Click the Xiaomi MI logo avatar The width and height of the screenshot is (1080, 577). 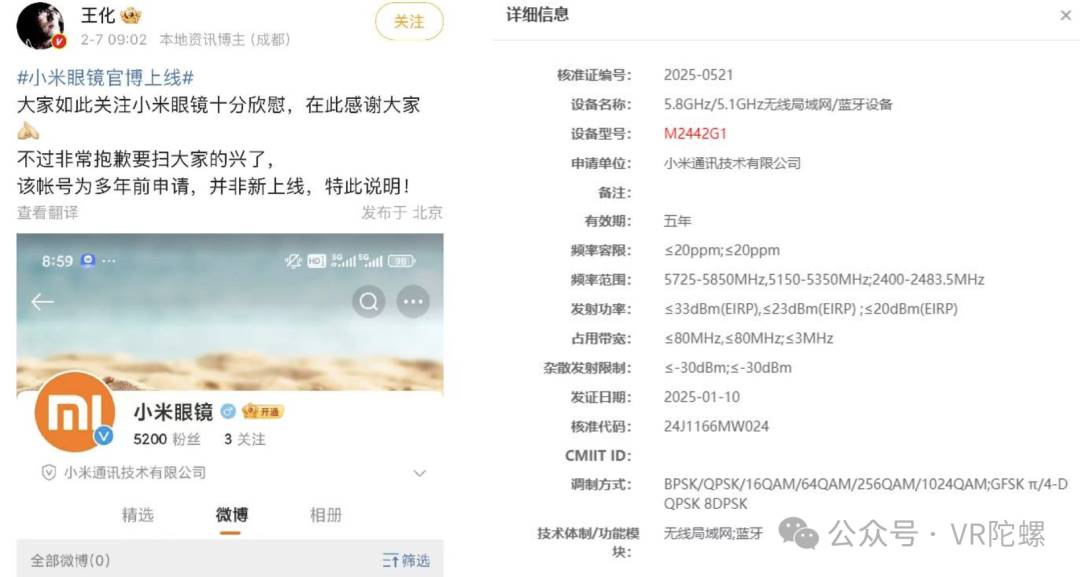(x=74, y=412)
